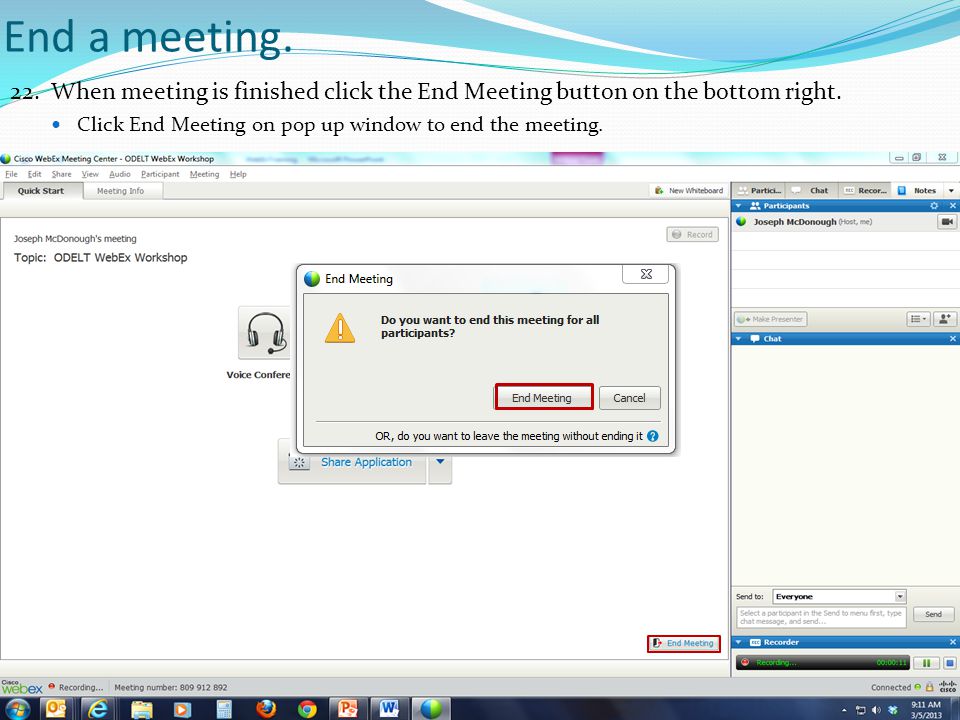Click the Cisco logo in status bar
This screenshot has width=960, height=720.
tap(947, 687)
